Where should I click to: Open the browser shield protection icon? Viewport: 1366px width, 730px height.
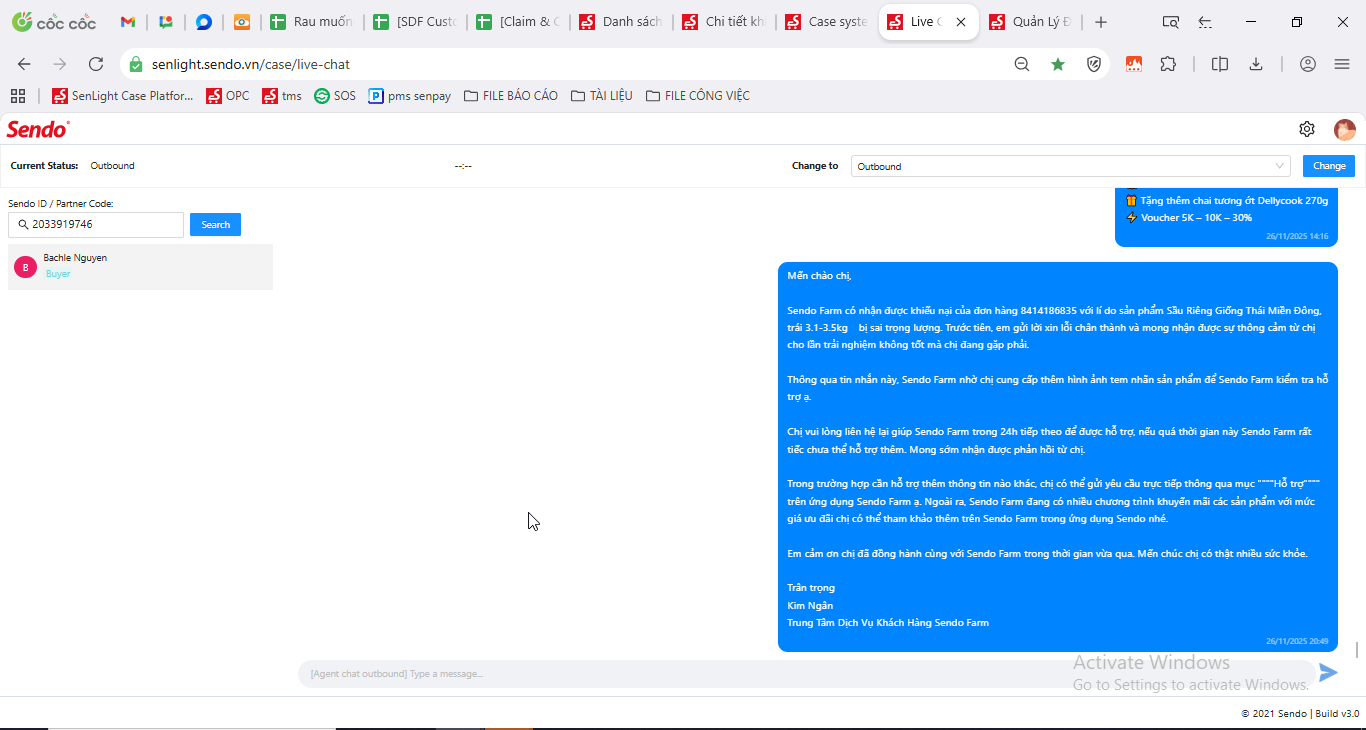(x=1094, y=64)
